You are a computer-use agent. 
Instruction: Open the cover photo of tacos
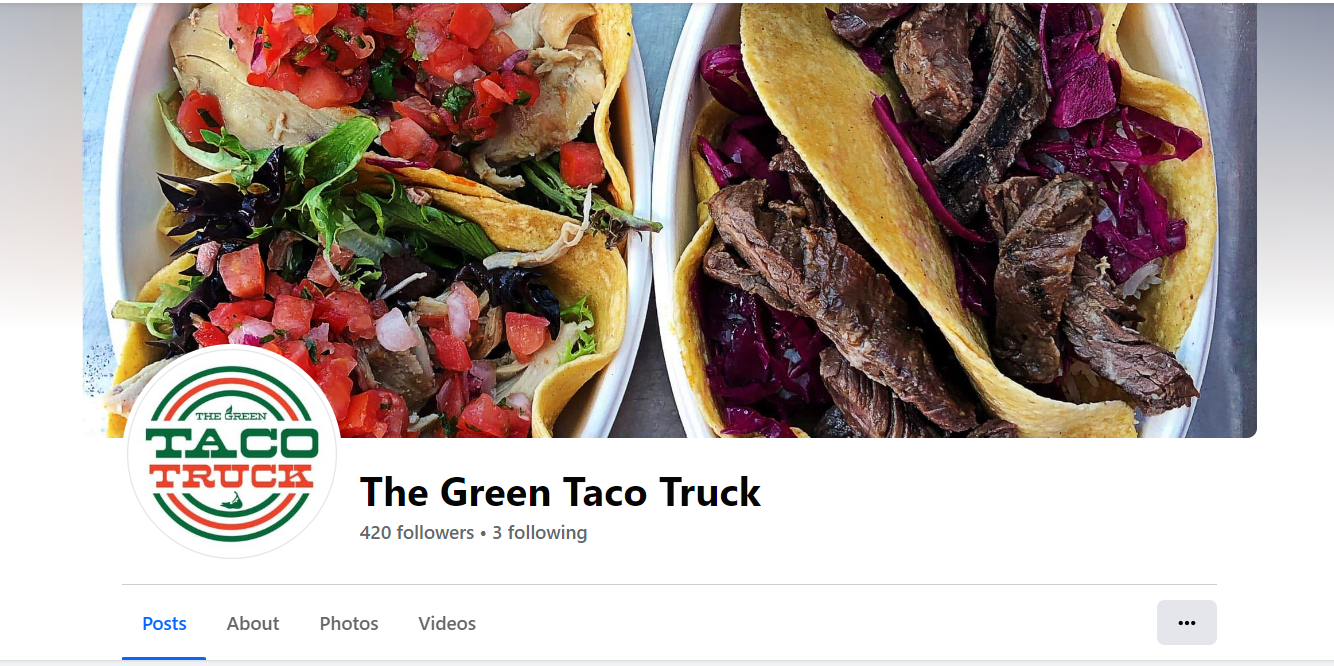(669, 220)
